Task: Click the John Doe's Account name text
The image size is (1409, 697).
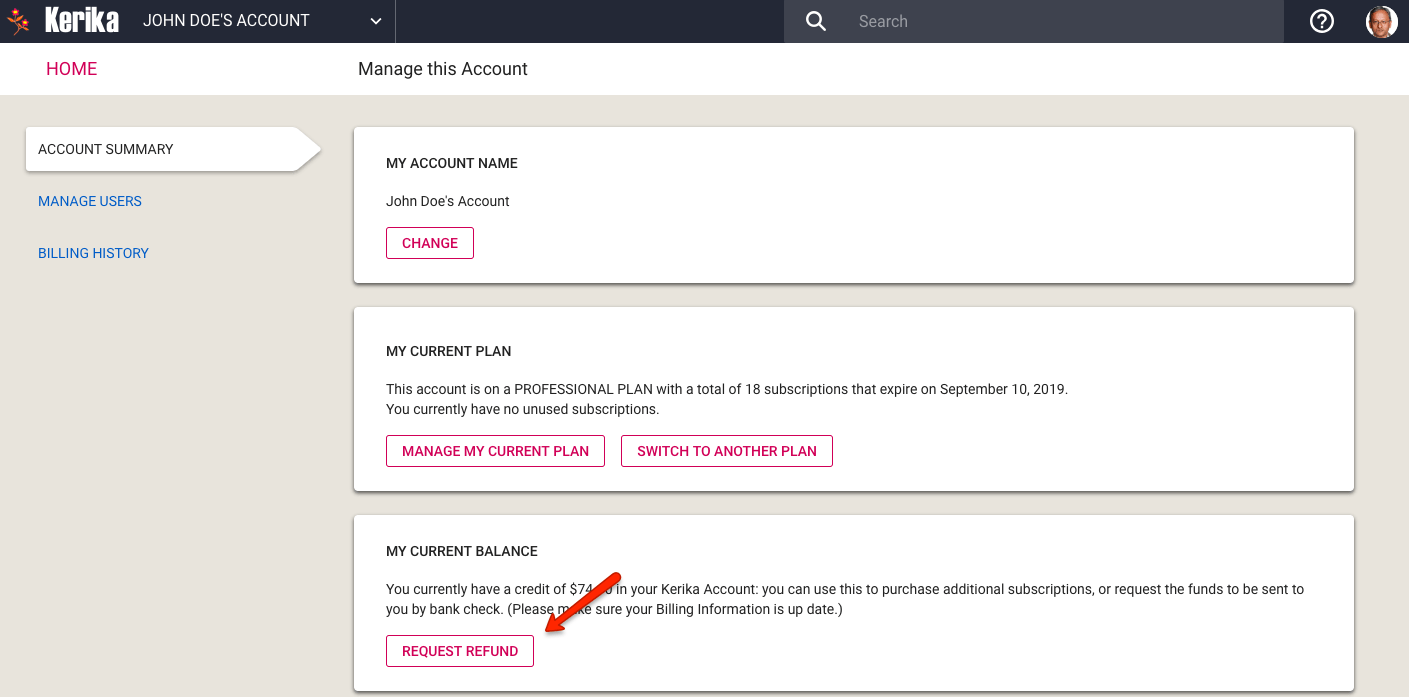Action: tap(447, 201)
